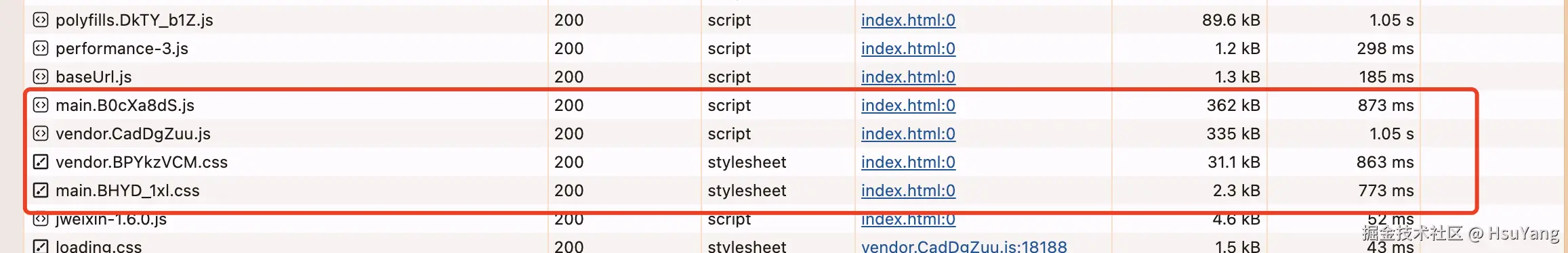Image resolution: width=1568 pixels, height=253 pixels.
Task: Click the 773 ms time cell
Action: (1386, 191)
